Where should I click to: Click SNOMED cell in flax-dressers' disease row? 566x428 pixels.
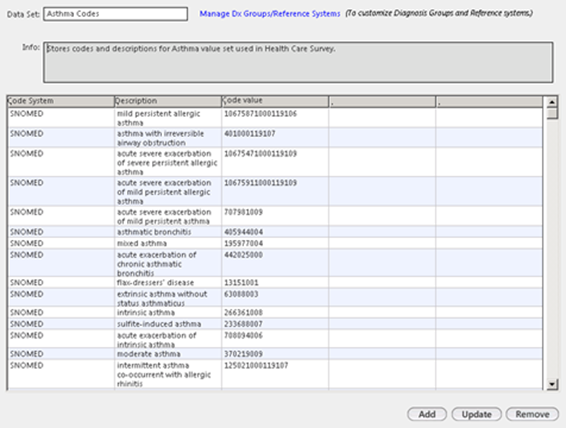point(61,283)
